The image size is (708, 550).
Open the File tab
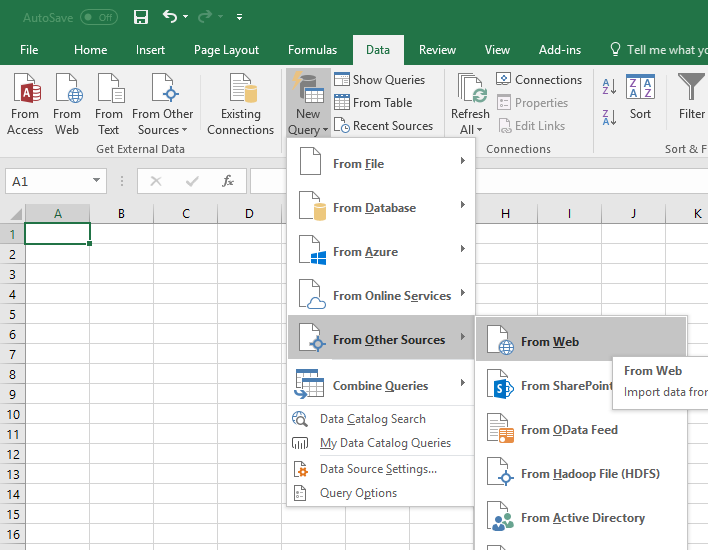tap(29, 50)
